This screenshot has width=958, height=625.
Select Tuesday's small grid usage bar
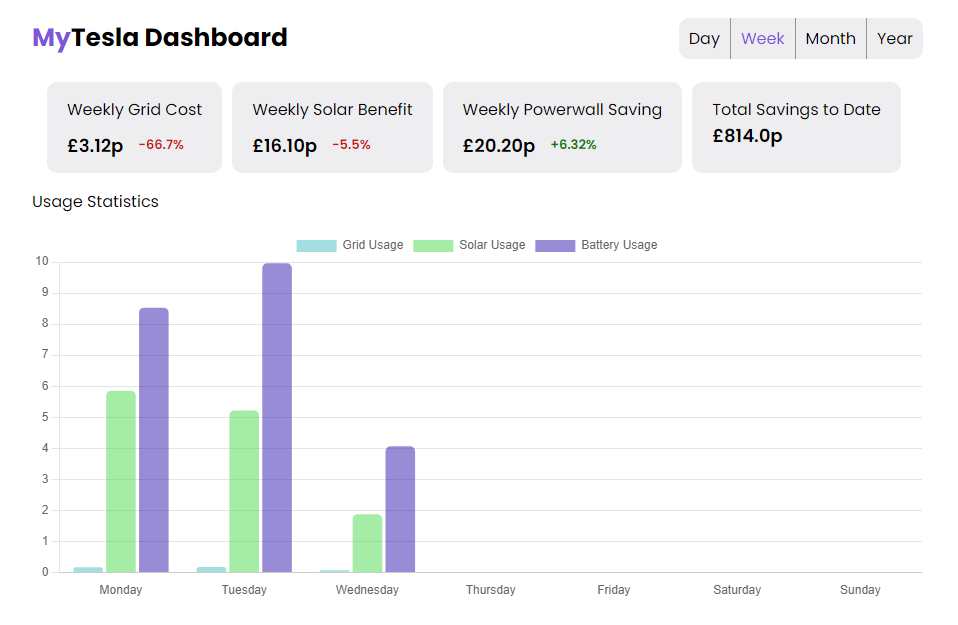(211, 570)
